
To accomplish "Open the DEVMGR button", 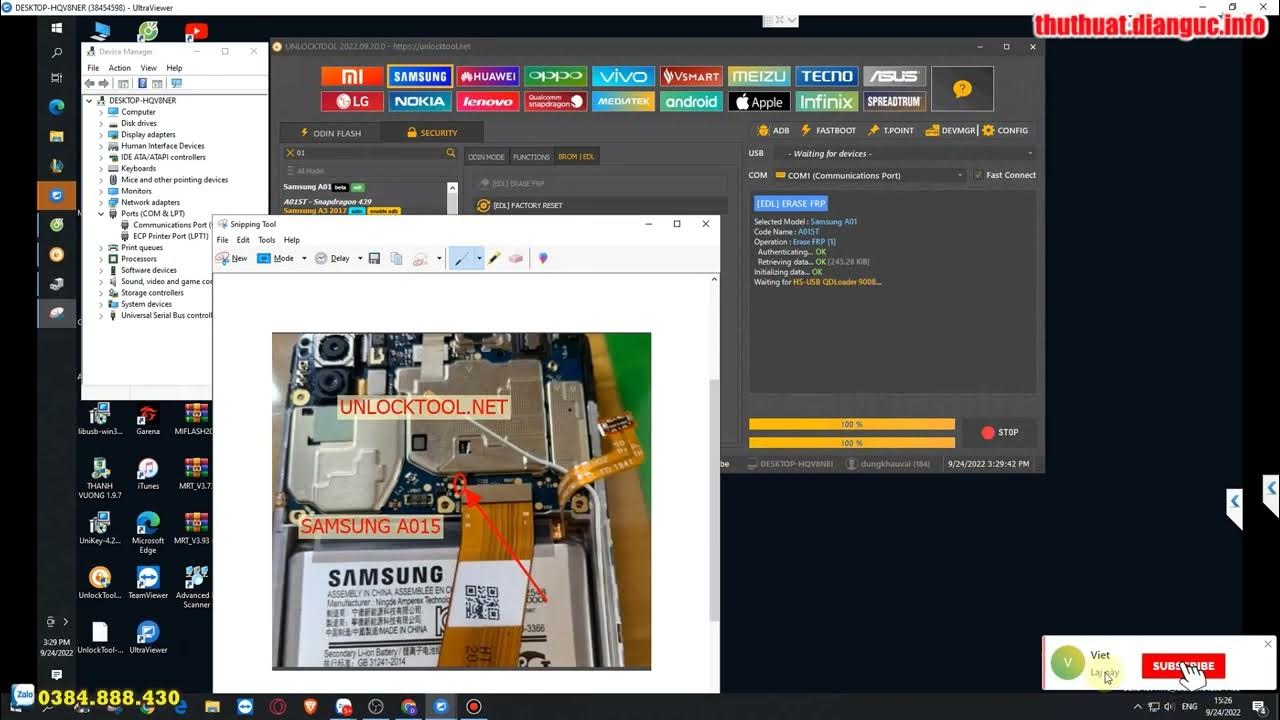I will click(x=950, y=130).
